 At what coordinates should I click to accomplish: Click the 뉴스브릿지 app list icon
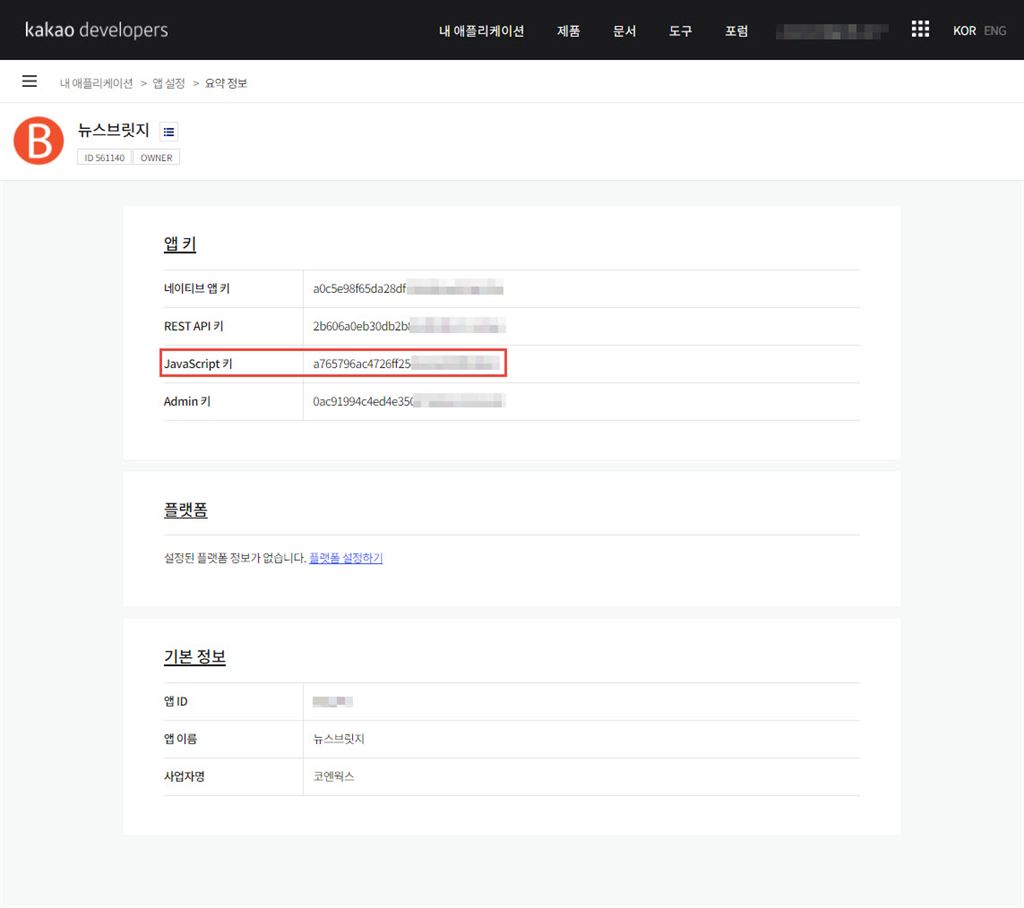pyautogui.click(x=169, y=132)
